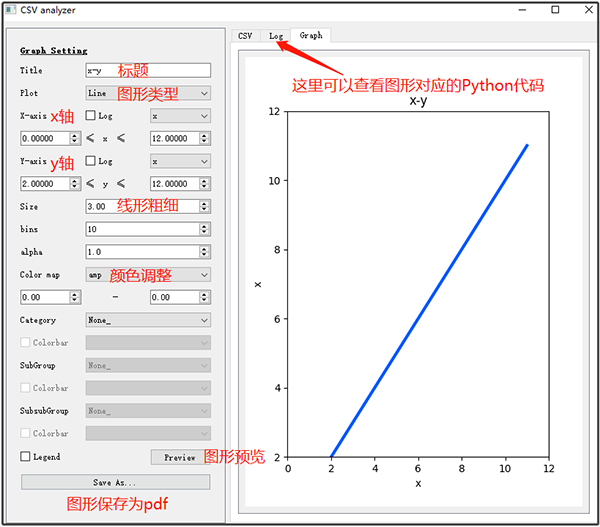
Task: Step the X-axis maximum spinner arrows
Action: pyautogui.click(x=204, y=139)
